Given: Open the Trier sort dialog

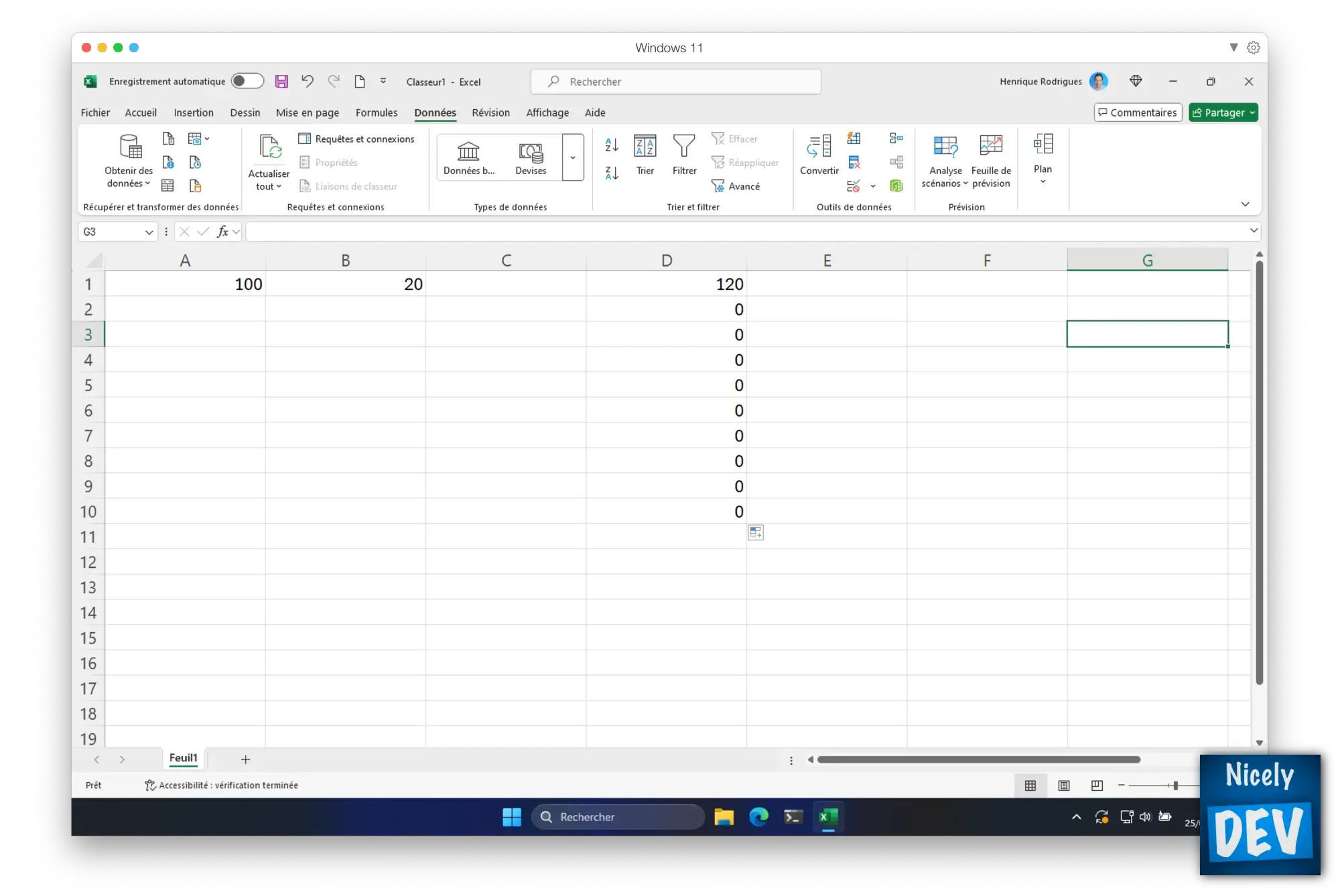Looking at the screenshot, I should point(645,155).
